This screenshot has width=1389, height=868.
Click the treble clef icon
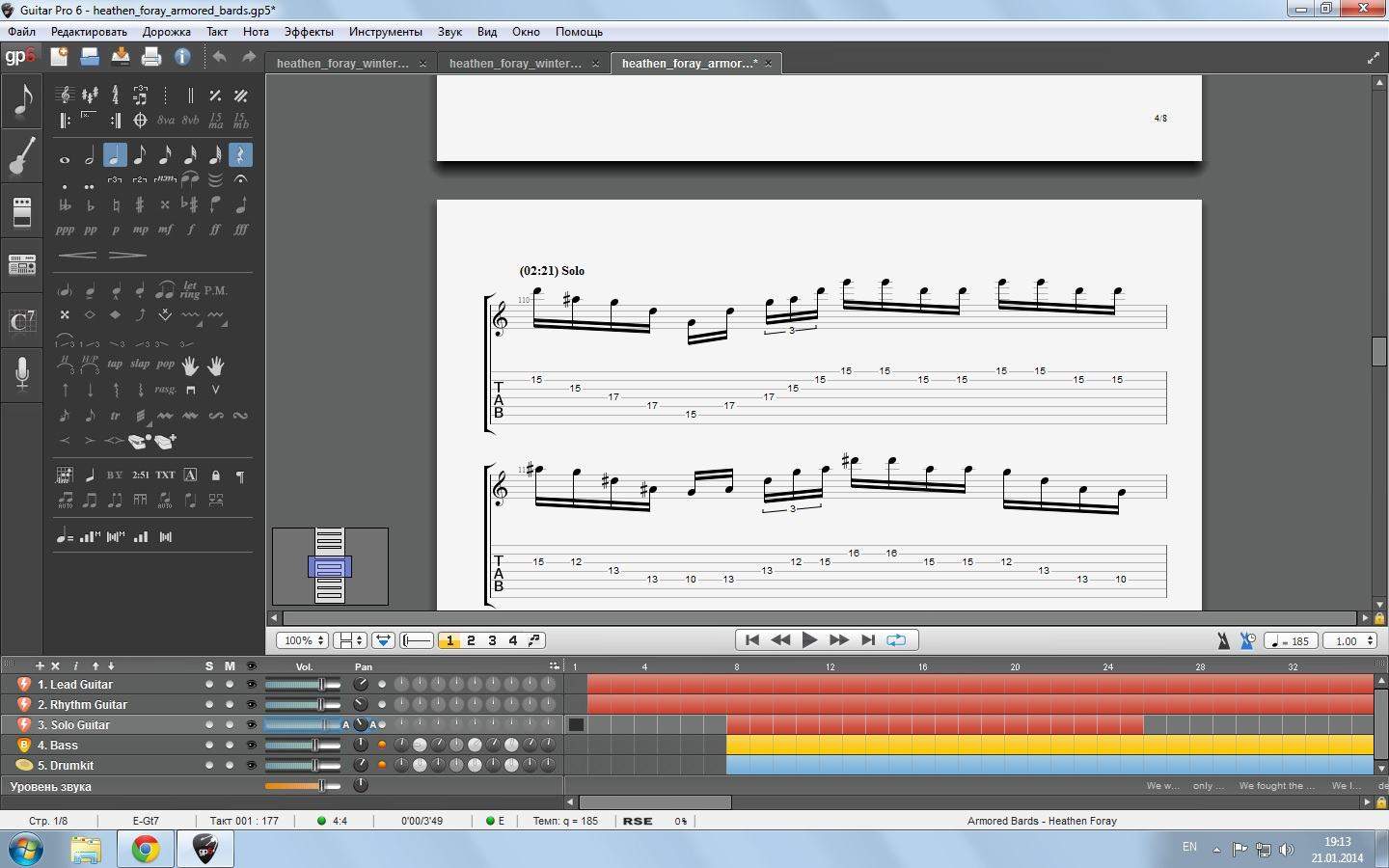pos(65,95)
